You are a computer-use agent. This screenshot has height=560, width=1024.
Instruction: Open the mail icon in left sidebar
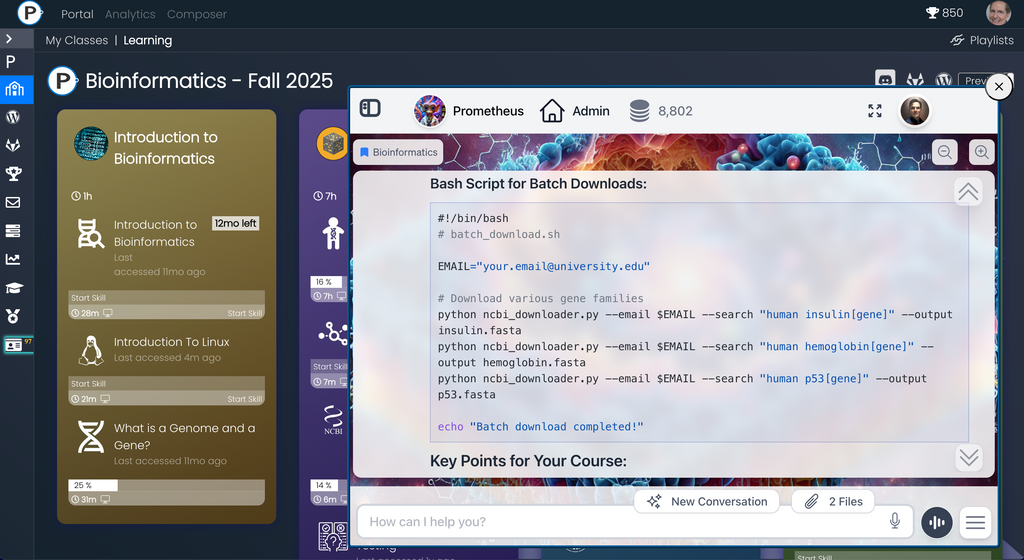[x=13, y=202]
